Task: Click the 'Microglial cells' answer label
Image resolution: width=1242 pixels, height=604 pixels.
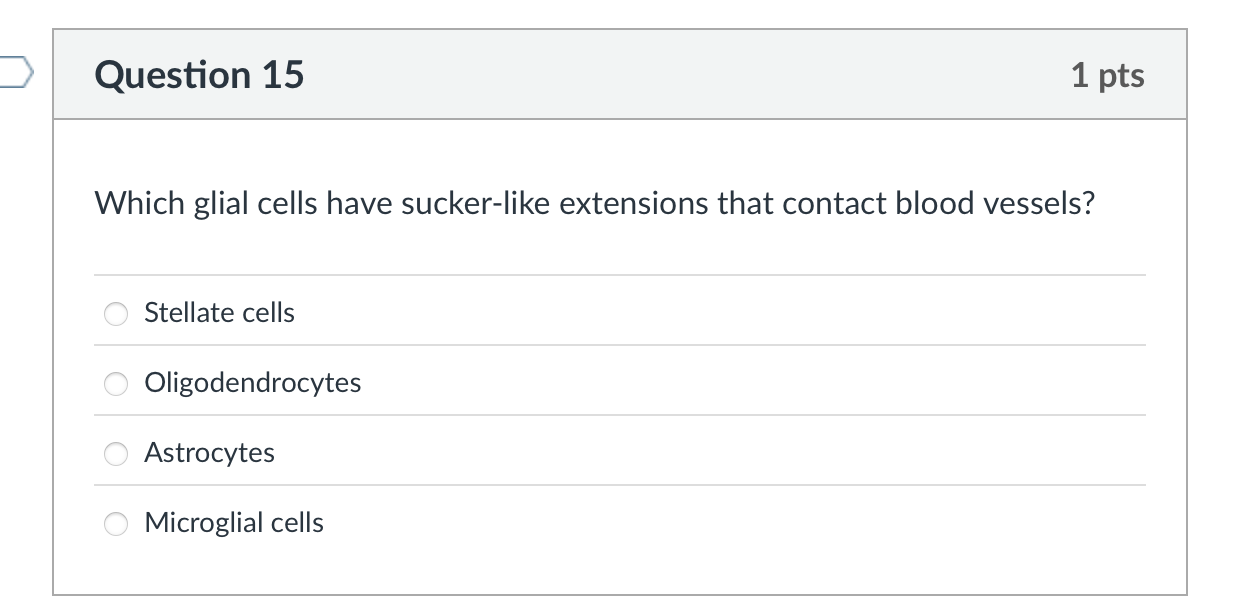Action: pyautogui.click(x=234, y=523)
